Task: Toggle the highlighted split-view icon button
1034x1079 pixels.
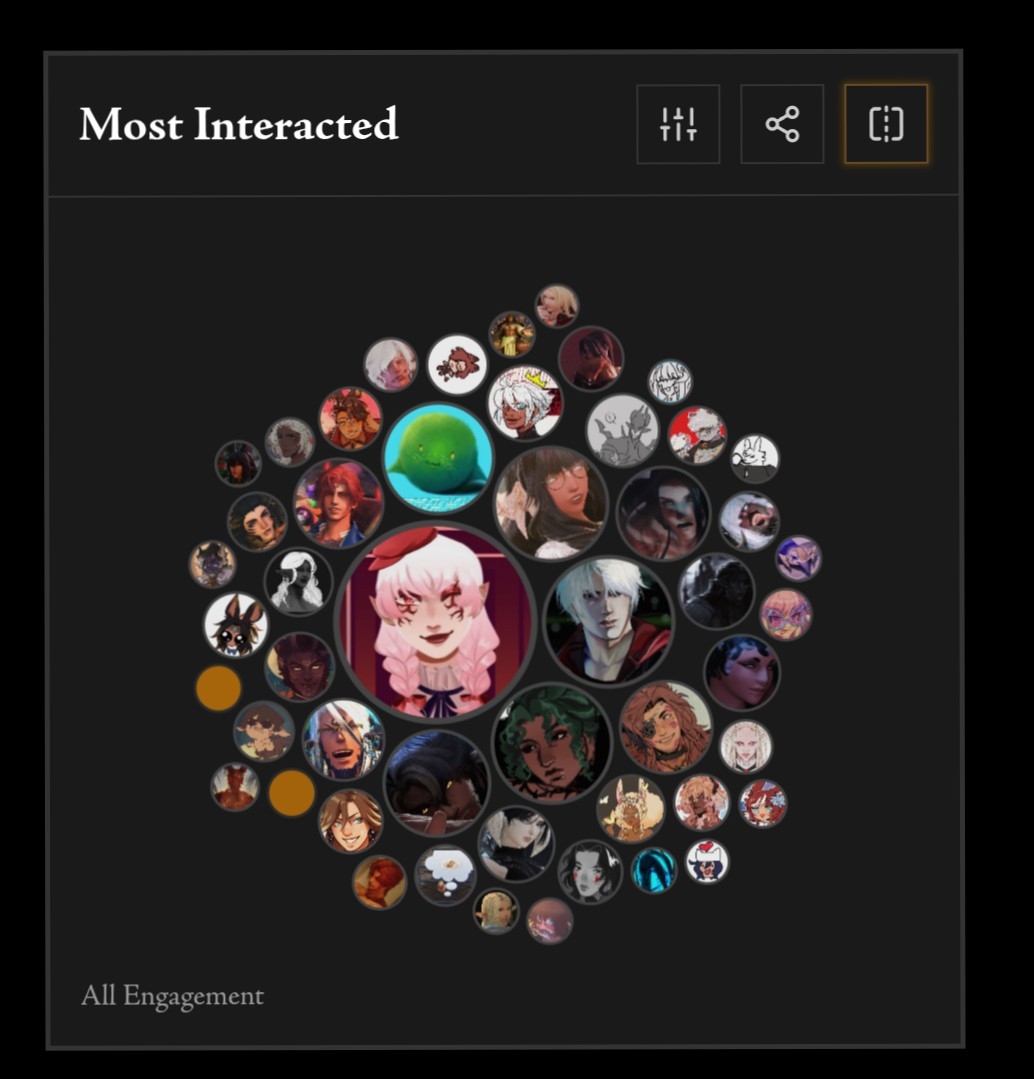Action: tap(886, 125)
